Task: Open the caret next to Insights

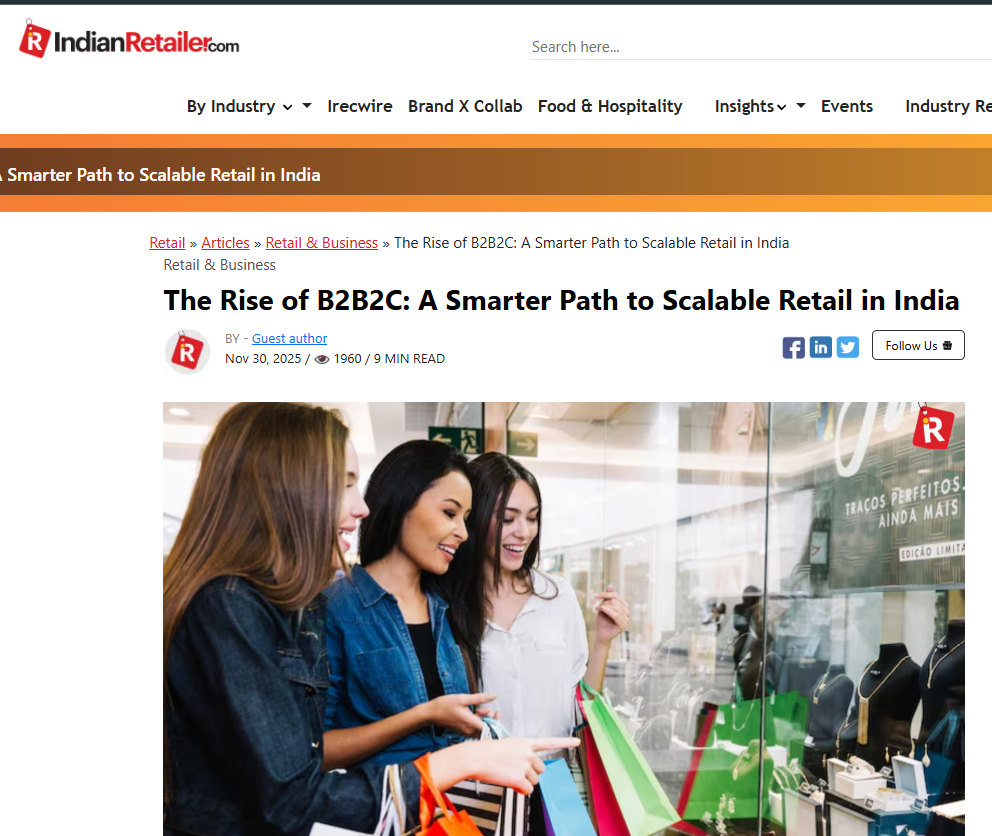Action: tap(801, 106)
